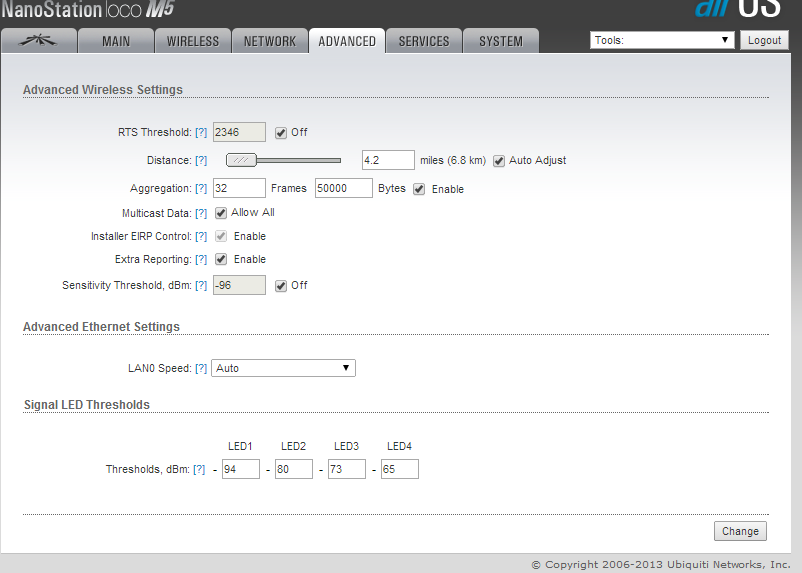802x573 pixels.
Task: Click the Change button
Action: click(740, 531)
